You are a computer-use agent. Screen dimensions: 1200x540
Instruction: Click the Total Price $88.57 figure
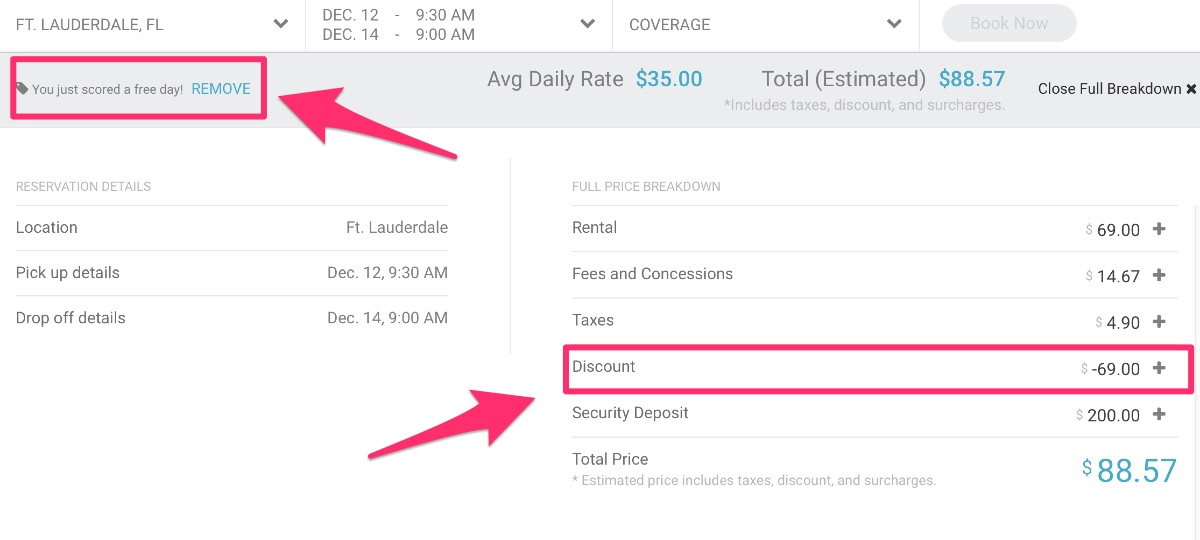(x=1129, y=470)
